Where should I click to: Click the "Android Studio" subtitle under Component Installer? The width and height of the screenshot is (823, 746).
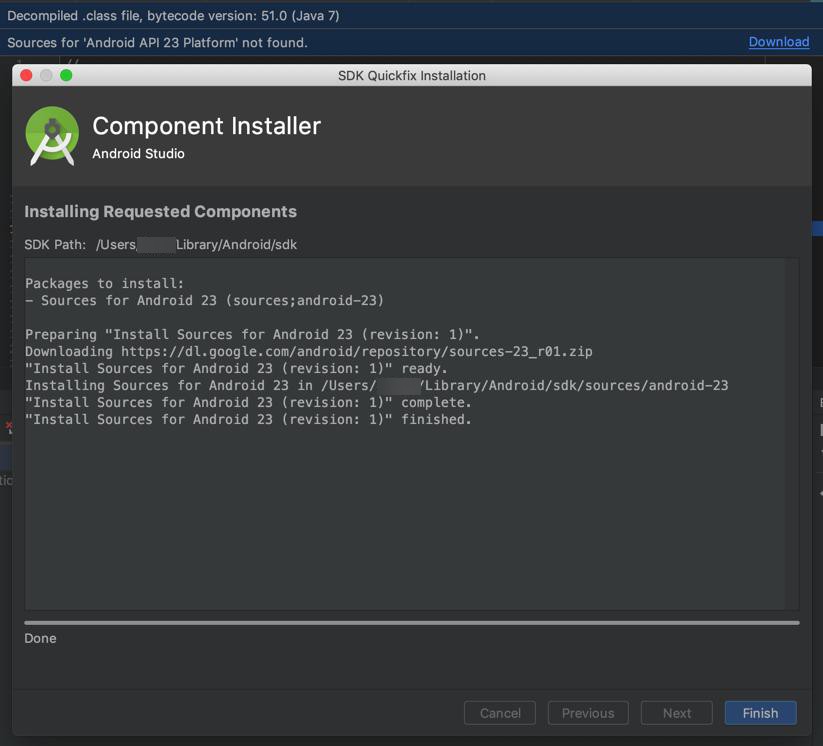[x=139, y=154]
